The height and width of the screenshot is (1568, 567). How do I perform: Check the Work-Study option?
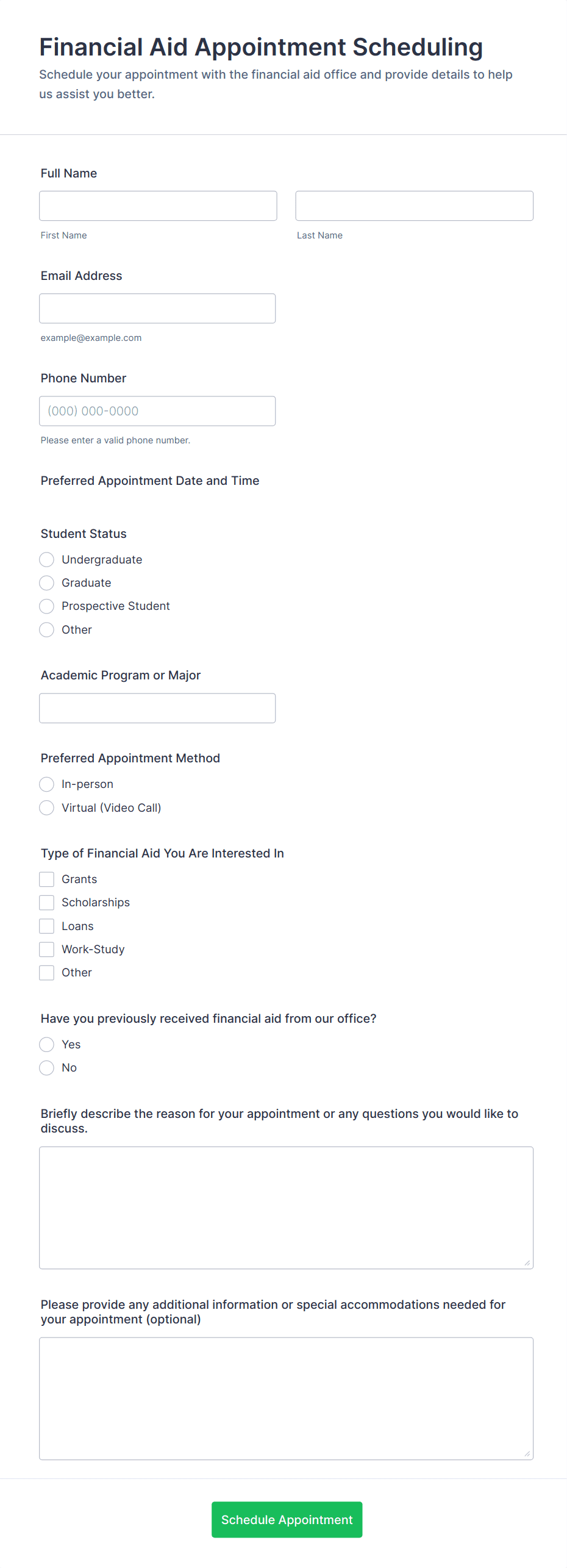47,950
